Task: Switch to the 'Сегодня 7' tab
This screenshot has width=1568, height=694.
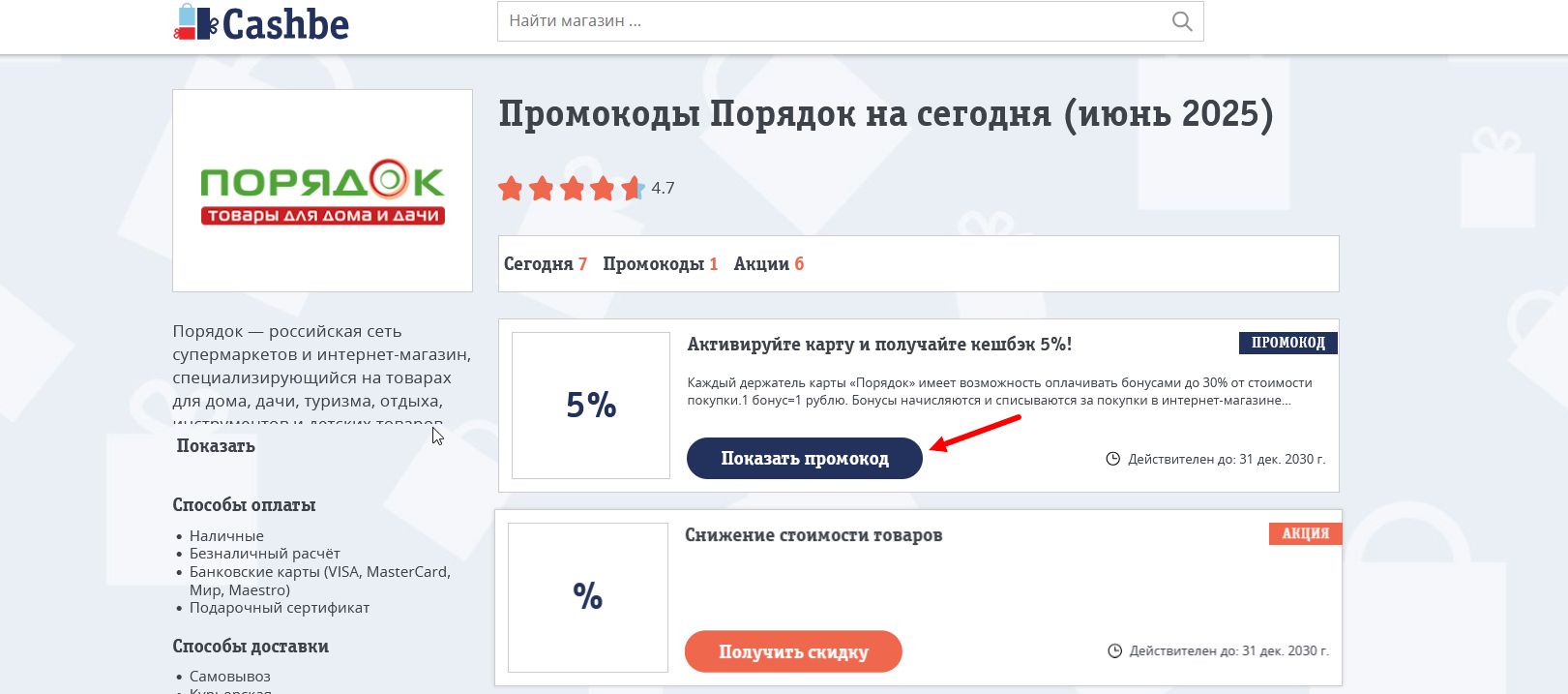Action: click(x=546, y=264)
